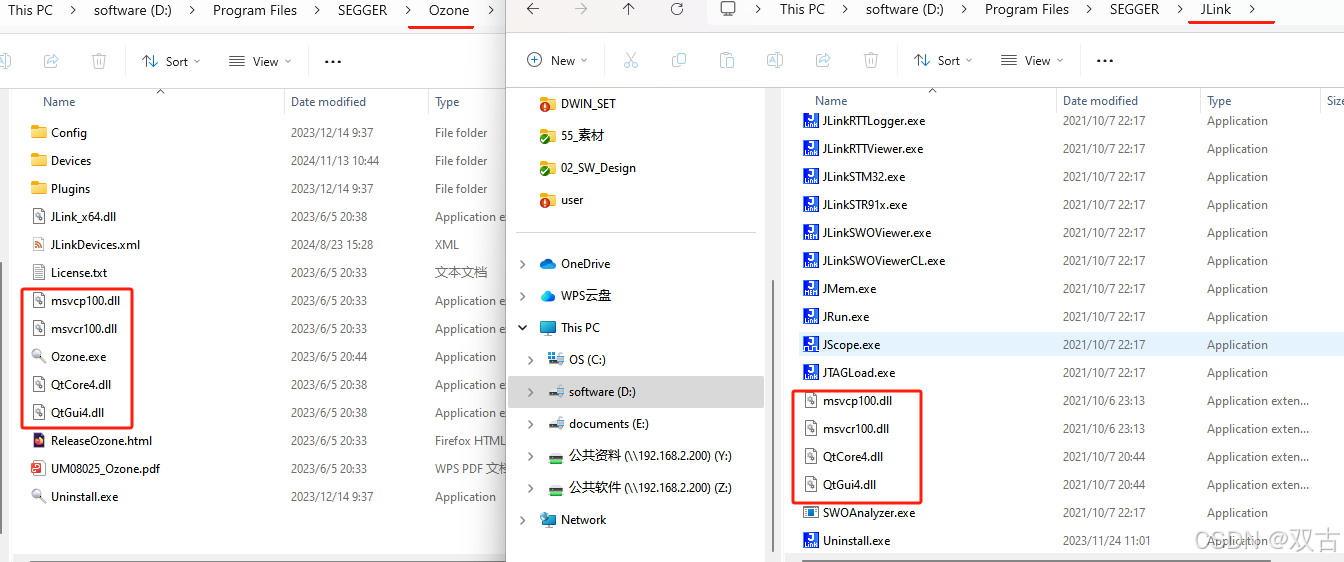The image size is (1344, 562).
Task: Click the Back arrow in JLink window
Action: coord(533,9)
